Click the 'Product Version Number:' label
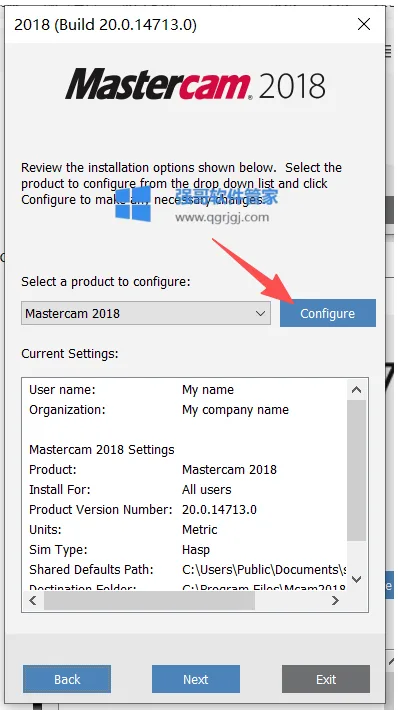398x710 pixels. [x=101, y=509]
